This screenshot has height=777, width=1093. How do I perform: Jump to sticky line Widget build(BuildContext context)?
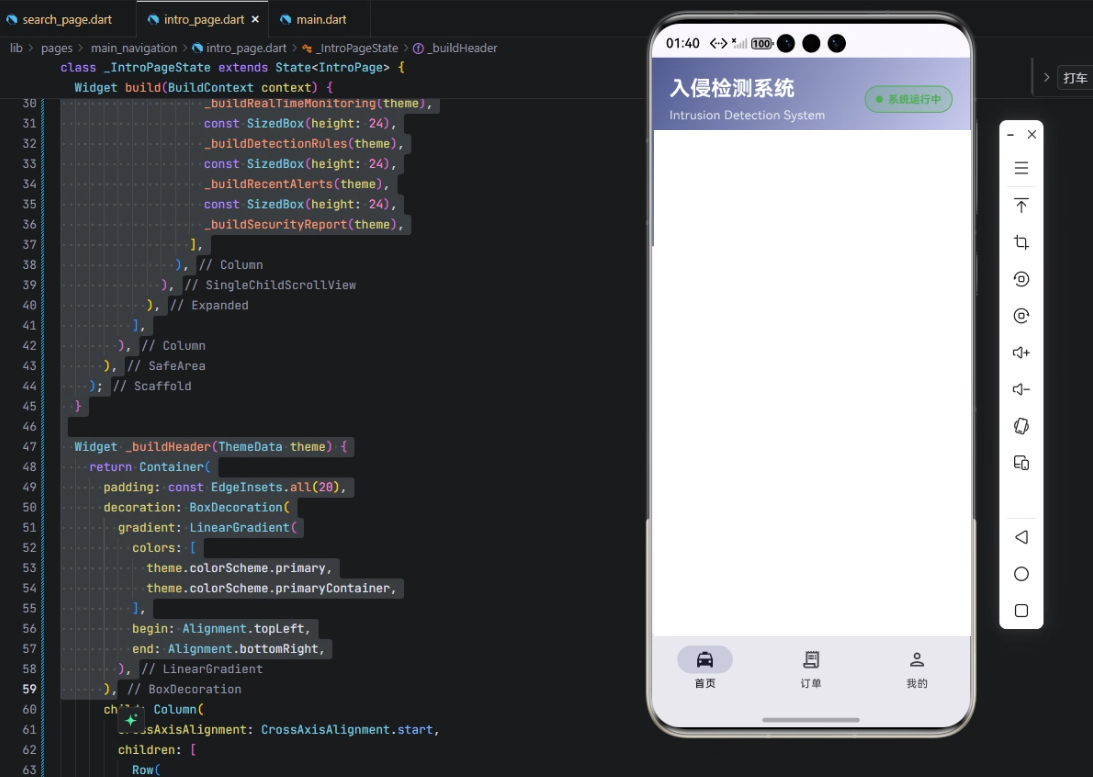point(204,88)
